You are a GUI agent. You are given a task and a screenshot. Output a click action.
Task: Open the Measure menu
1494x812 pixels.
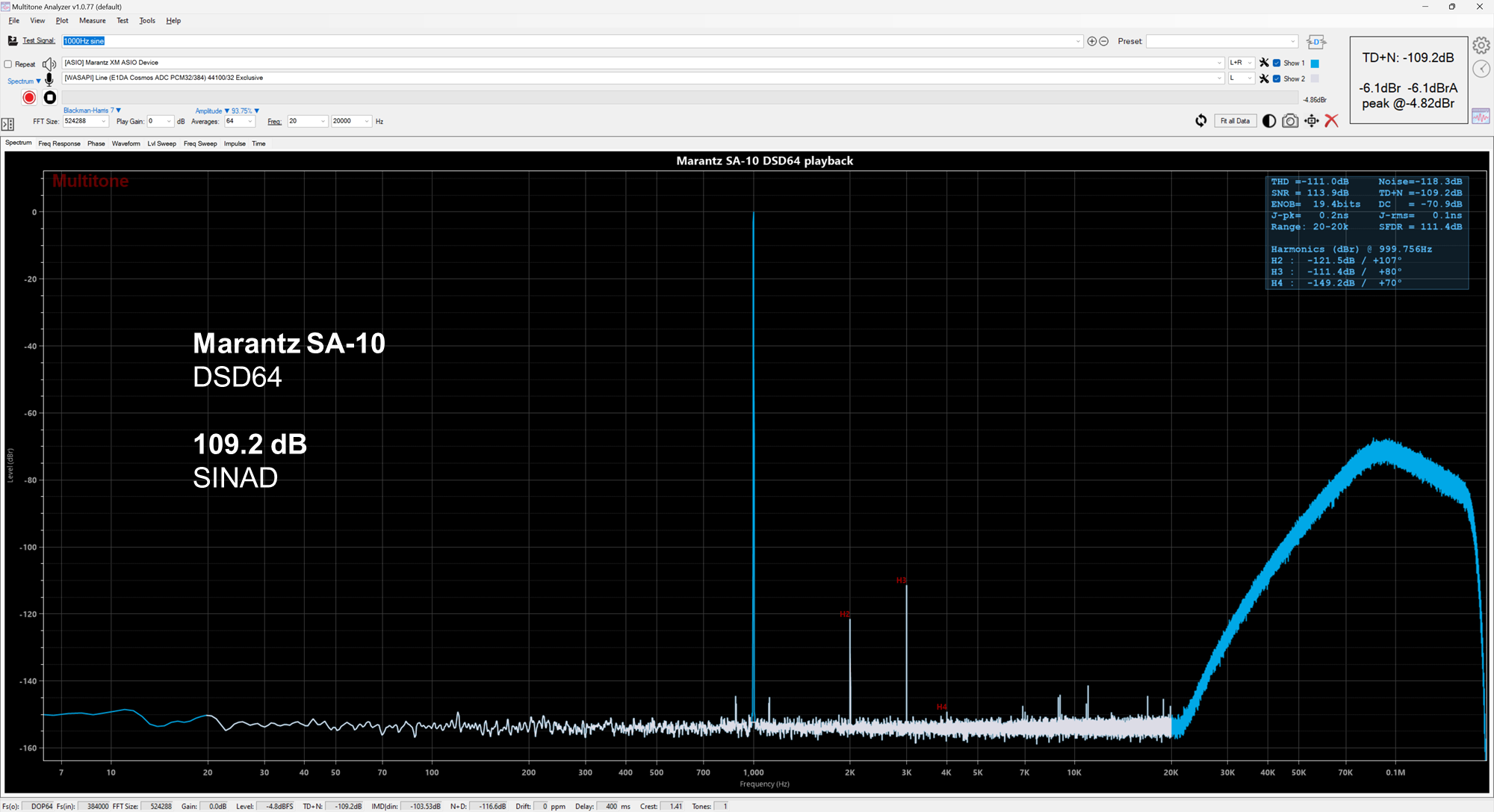(x=93, y=21)
